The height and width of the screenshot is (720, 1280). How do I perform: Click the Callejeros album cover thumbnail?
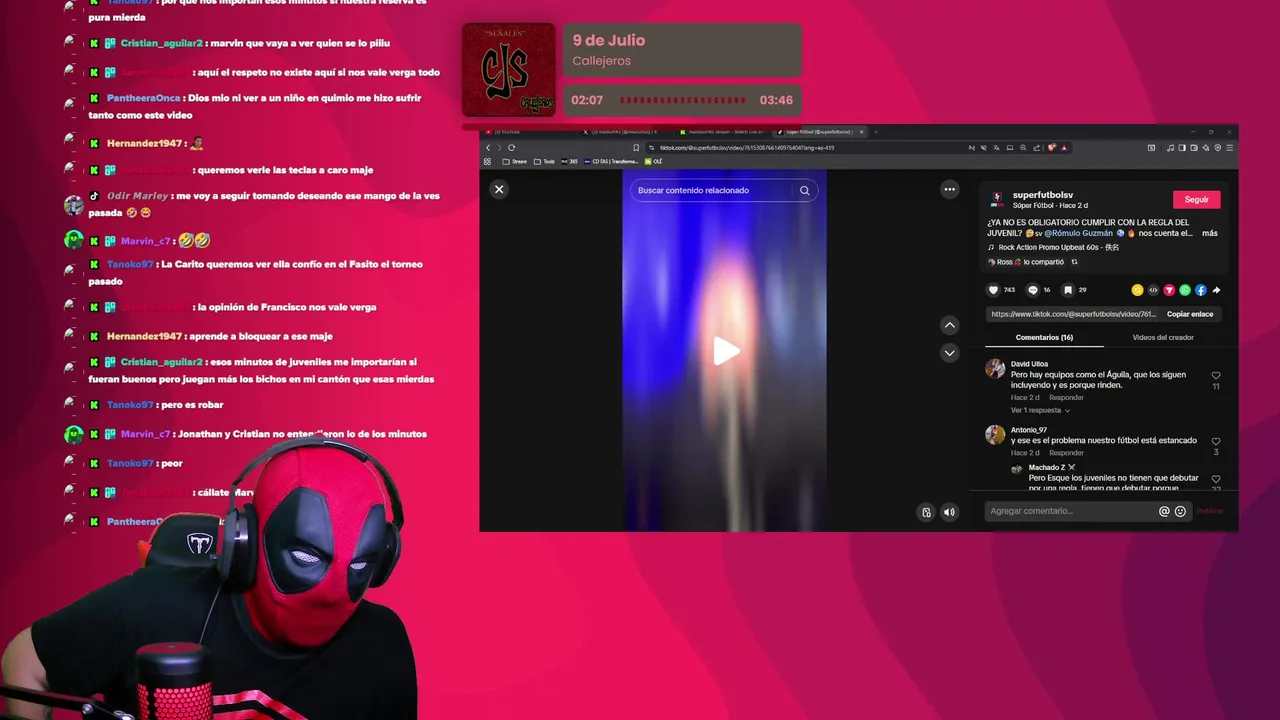coord(508,70)
